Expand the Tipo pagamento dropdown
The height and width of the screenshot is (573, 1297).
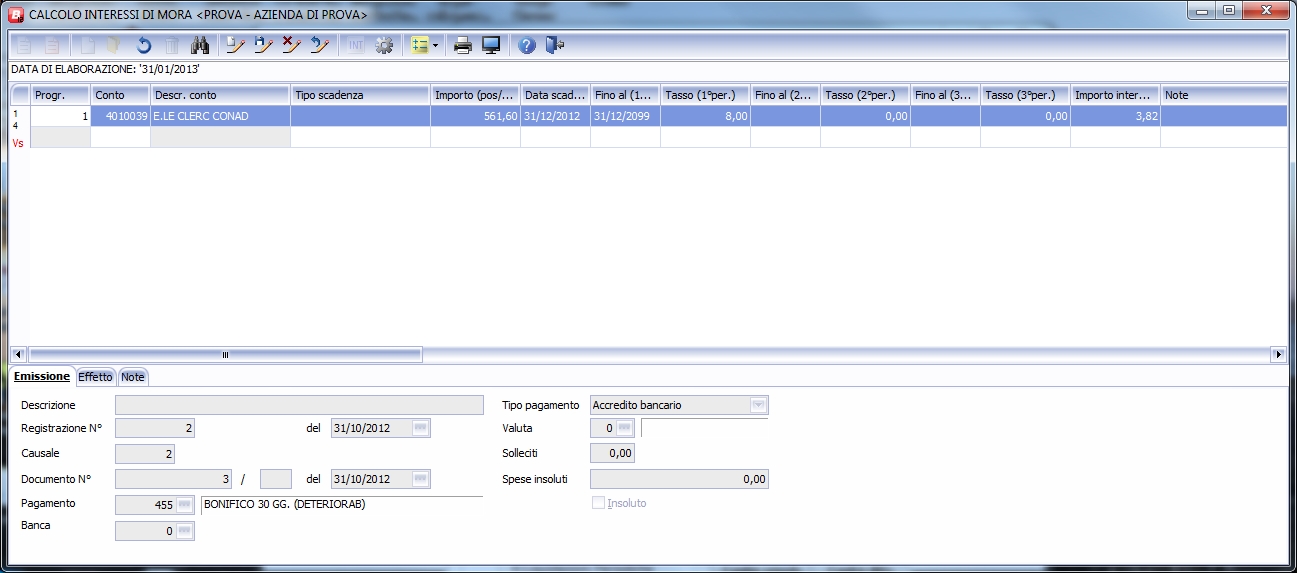[759, 405]
